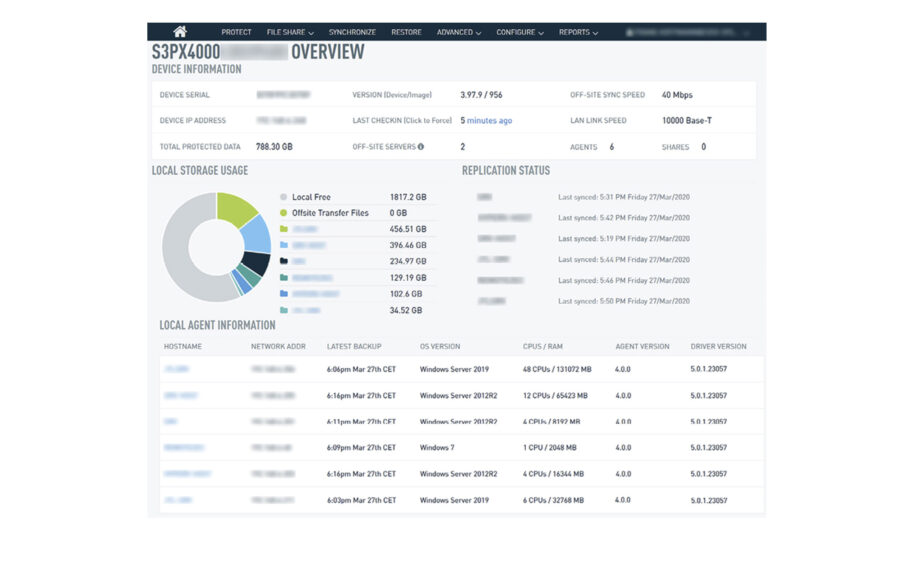Viewport: 914px width, 571px height.
Task: Click the dark folder icon for 234.97 GB
Action: (284, 261)
